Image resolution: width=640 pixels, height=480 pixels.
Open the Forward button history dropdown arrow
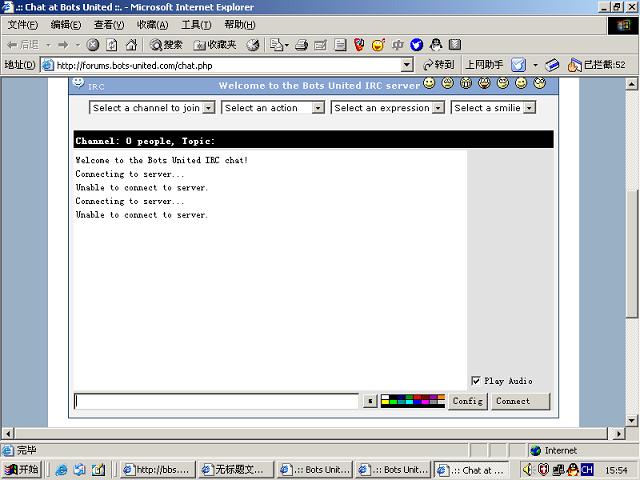click(x=78, y=45)
